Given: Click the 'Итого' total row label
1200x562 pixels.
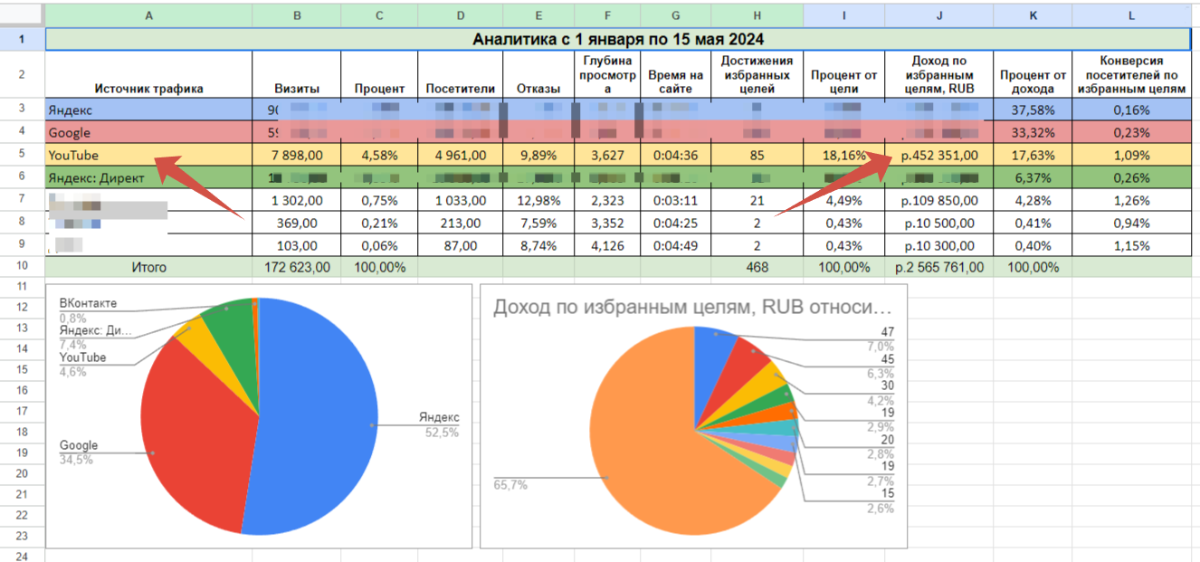Looking at the screenshot, I should tap(148, 267).
